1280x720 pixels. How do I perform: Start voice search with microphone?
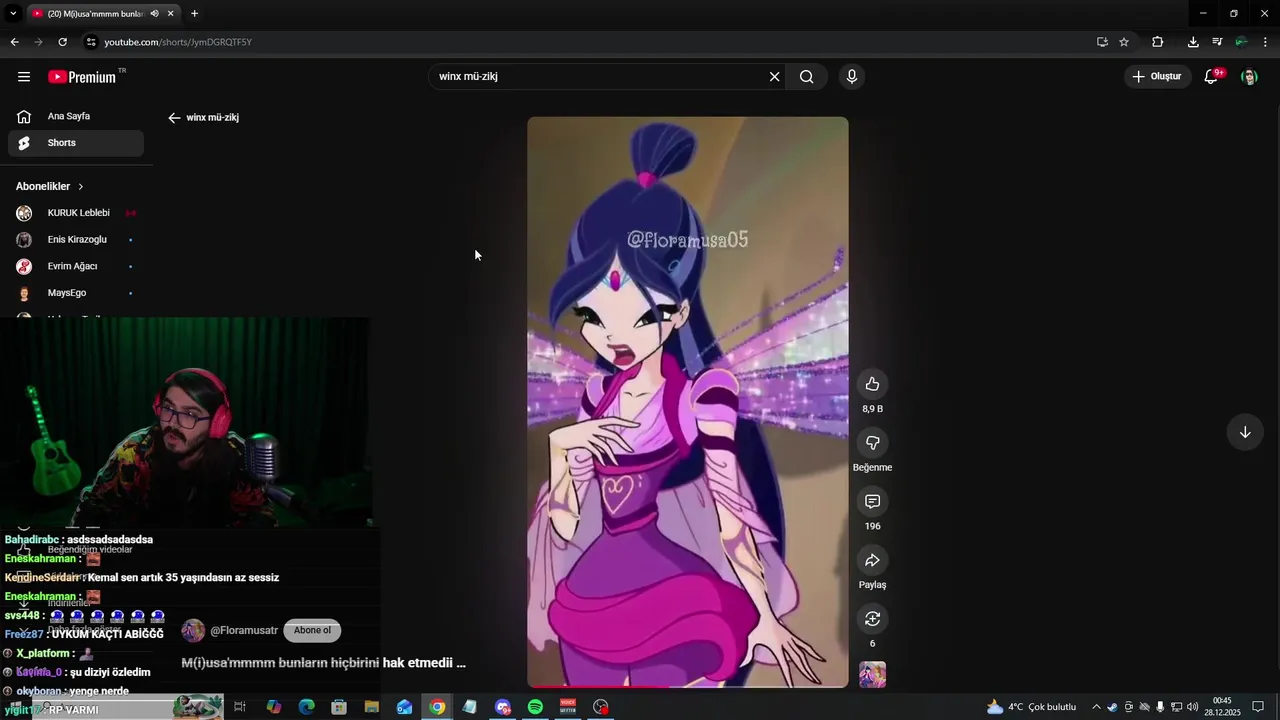(x=852, y=77)
